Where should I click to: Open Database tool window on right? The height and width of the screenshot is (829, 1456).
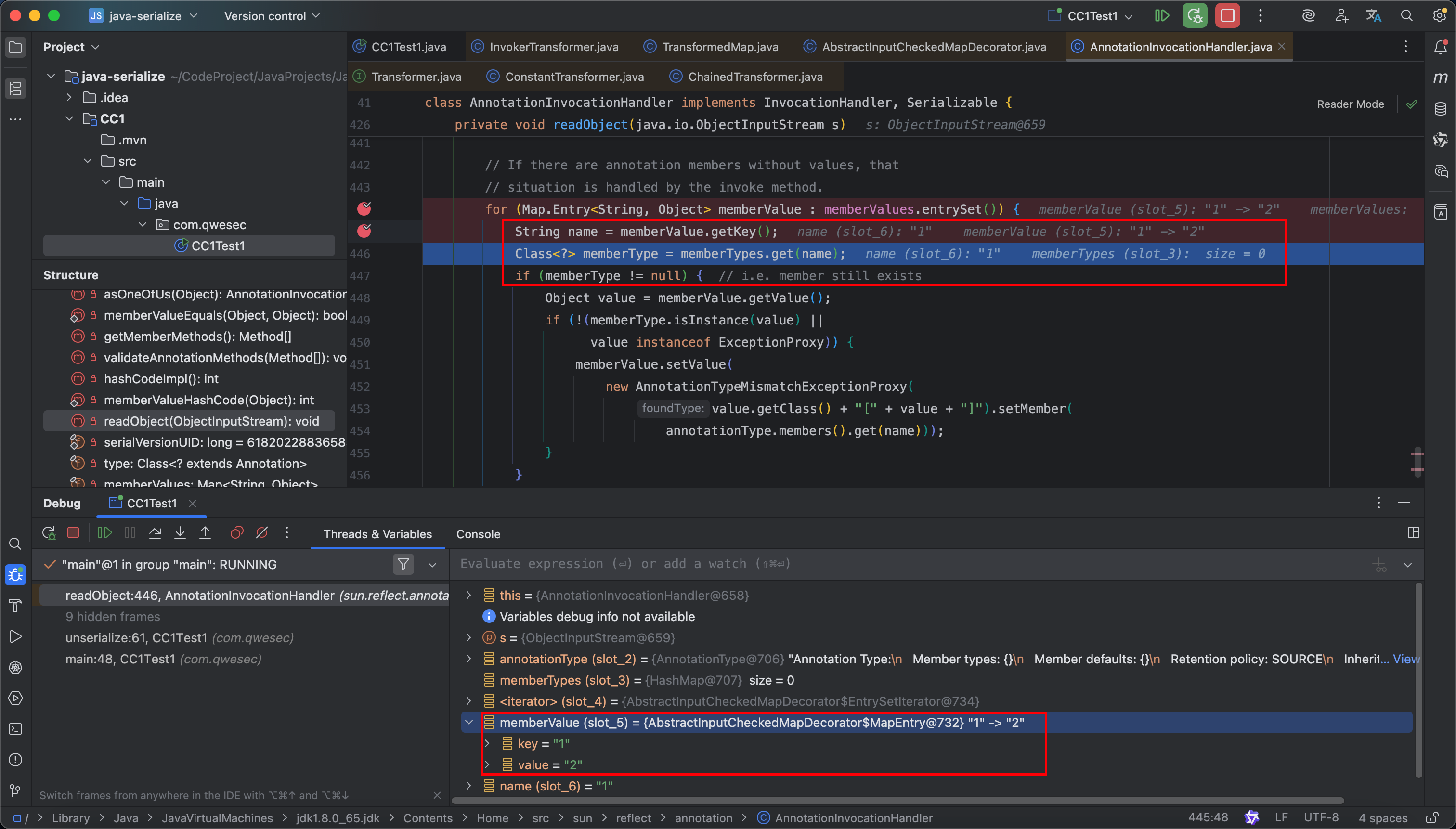[1440, 109]
